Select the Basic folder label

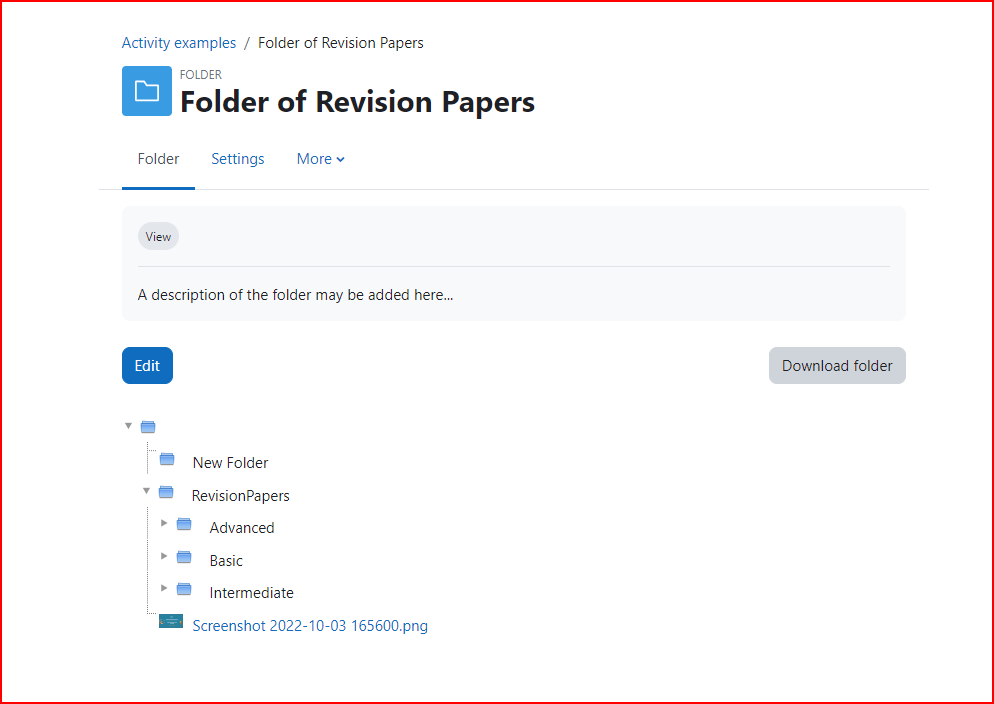(226, 561)
